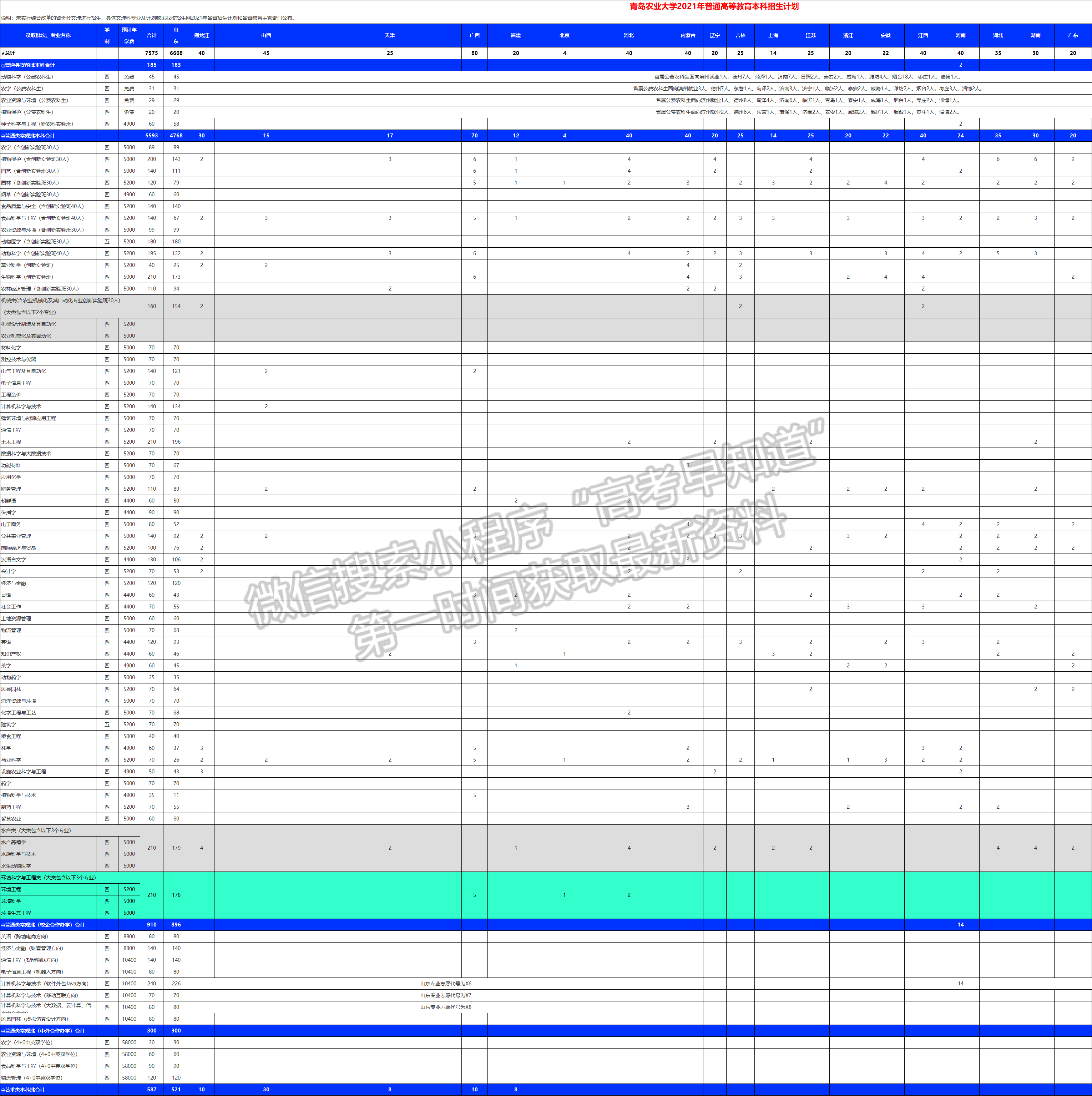Click the 数据科学与大数据技术 row label
The height and width of the screenshot is (1096, 1092).
26,454
